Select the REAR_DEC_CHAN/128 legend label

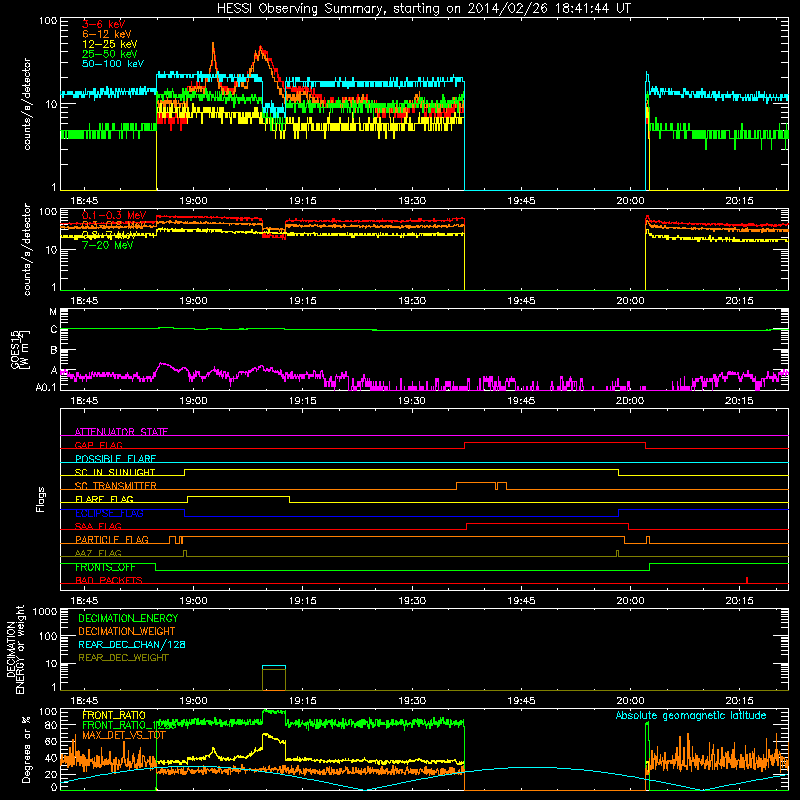[x=132, y=644]
